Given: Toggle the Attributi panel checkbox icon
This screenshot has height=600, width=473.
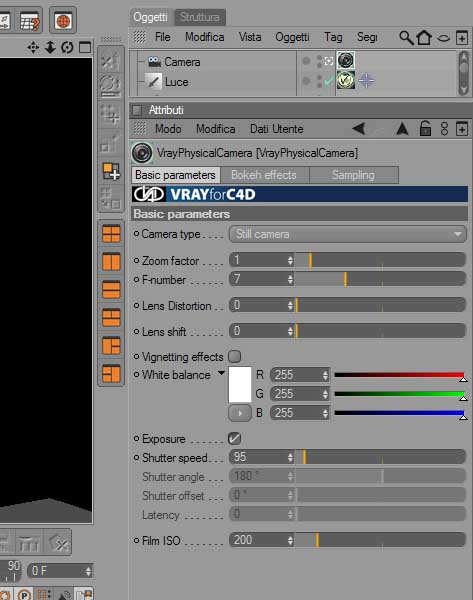Looking at the screenshot, I should click(x=137, y=110).
